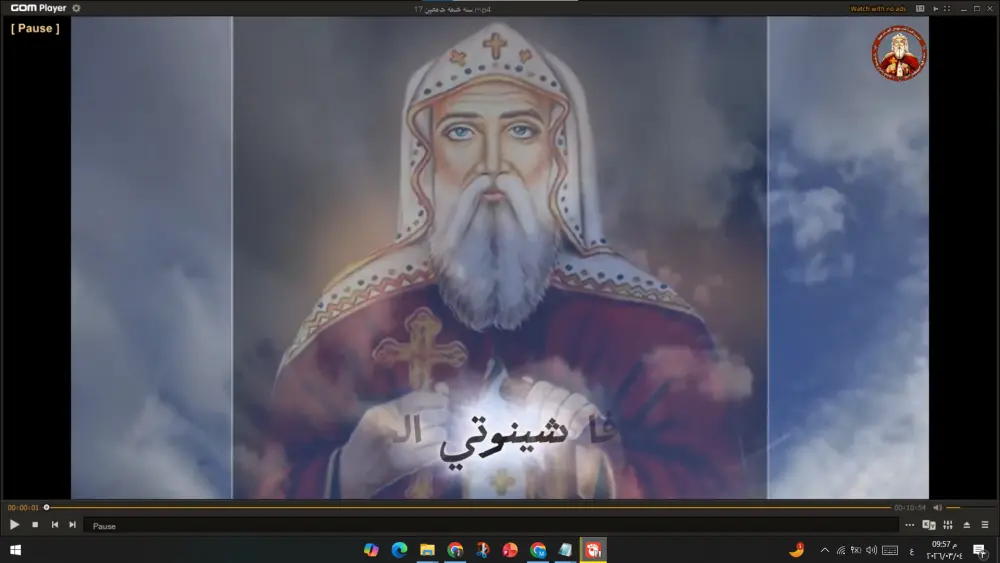1000x563 pixels.
Task: Open Wi-Fi network settings in the tray
Action: coord(841,550)
